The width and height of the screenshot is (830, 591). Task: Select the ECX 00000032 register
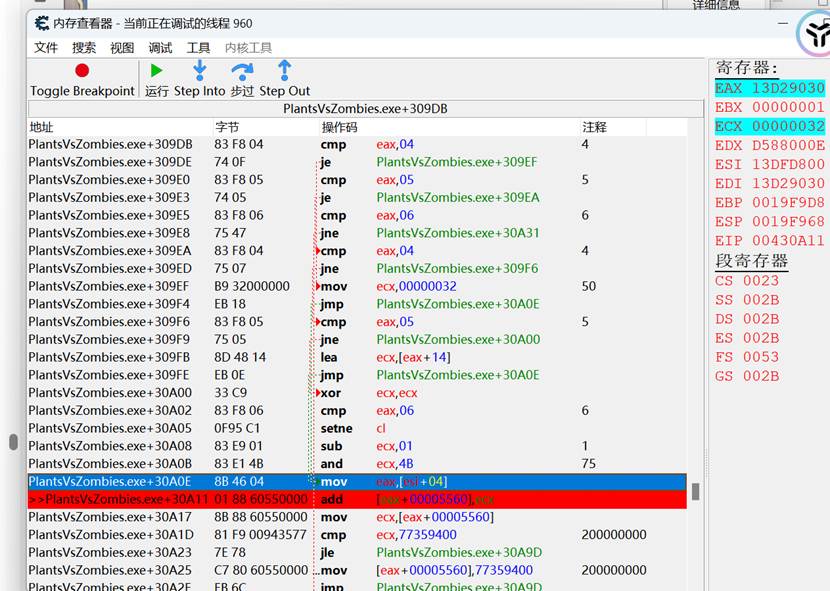pyautogui.click(x=770, y=126)
